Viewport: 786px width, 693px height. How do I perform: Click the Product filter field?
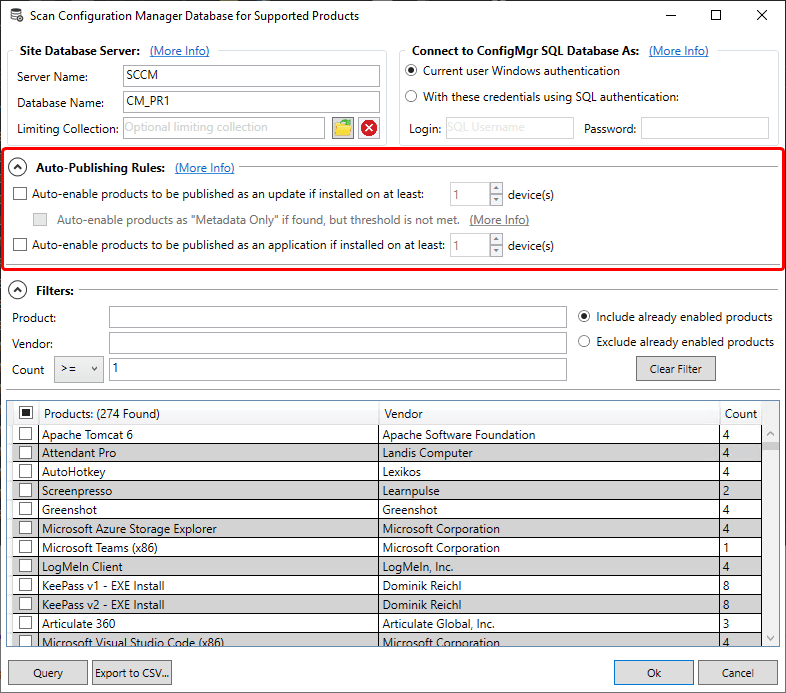tap(338, 317)
